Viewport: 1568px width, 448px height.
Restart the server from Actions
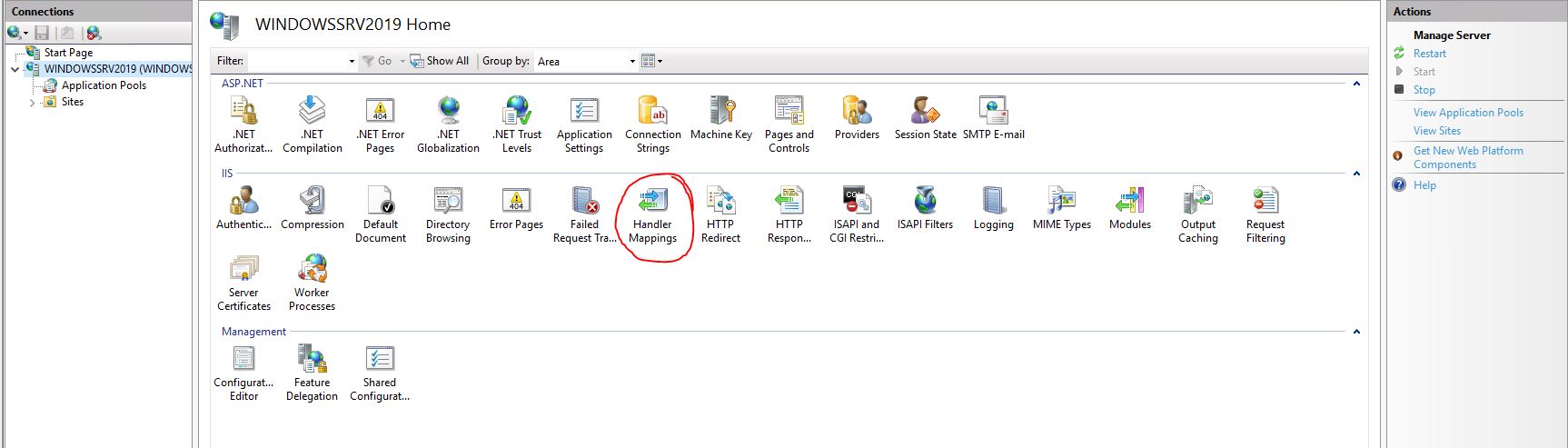pyautogui.click(x=1429, y=54)
